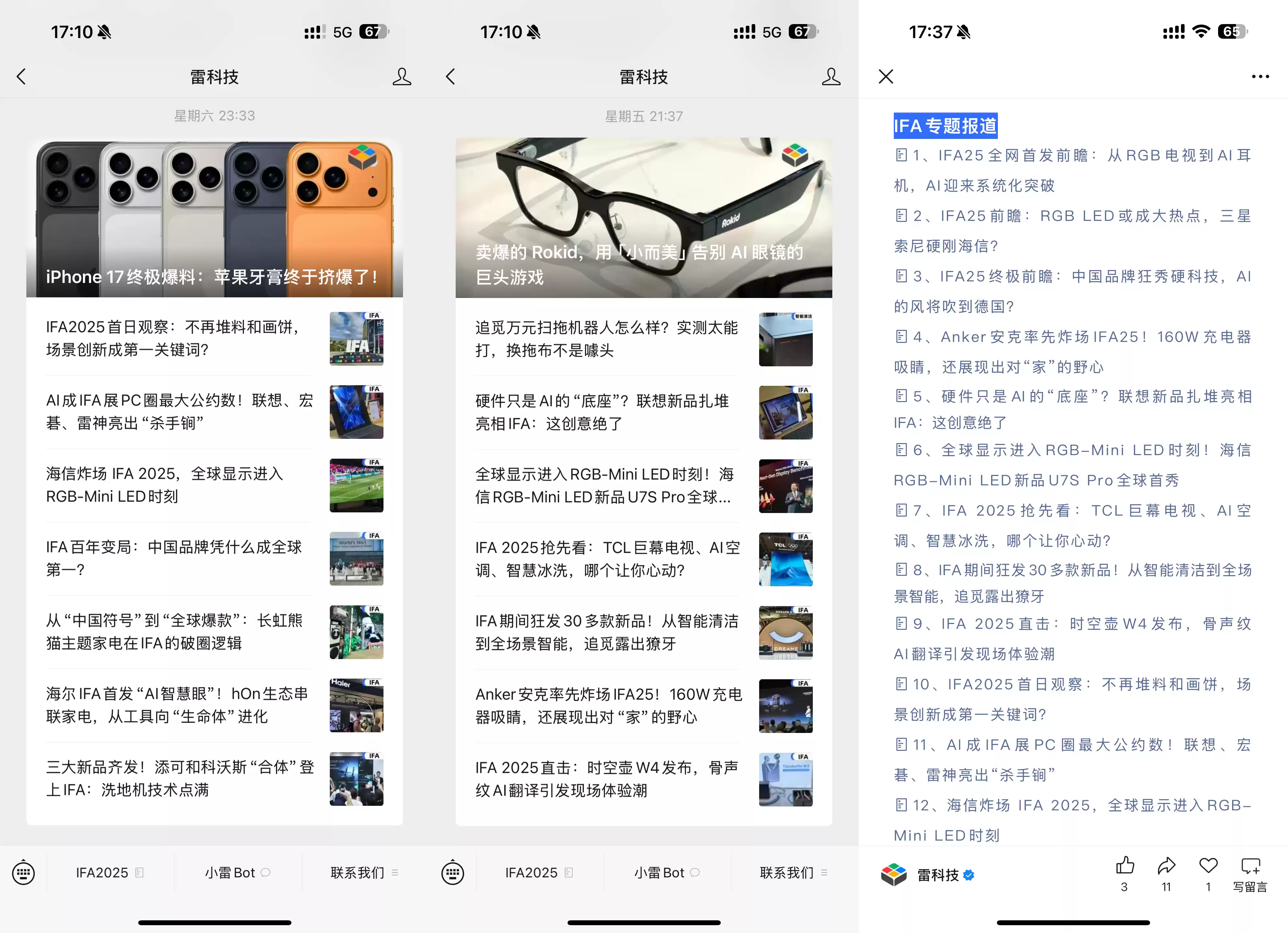1288x933 pixels.
Task: Expand the 联系我们 submenu
Action: [358, 873]
